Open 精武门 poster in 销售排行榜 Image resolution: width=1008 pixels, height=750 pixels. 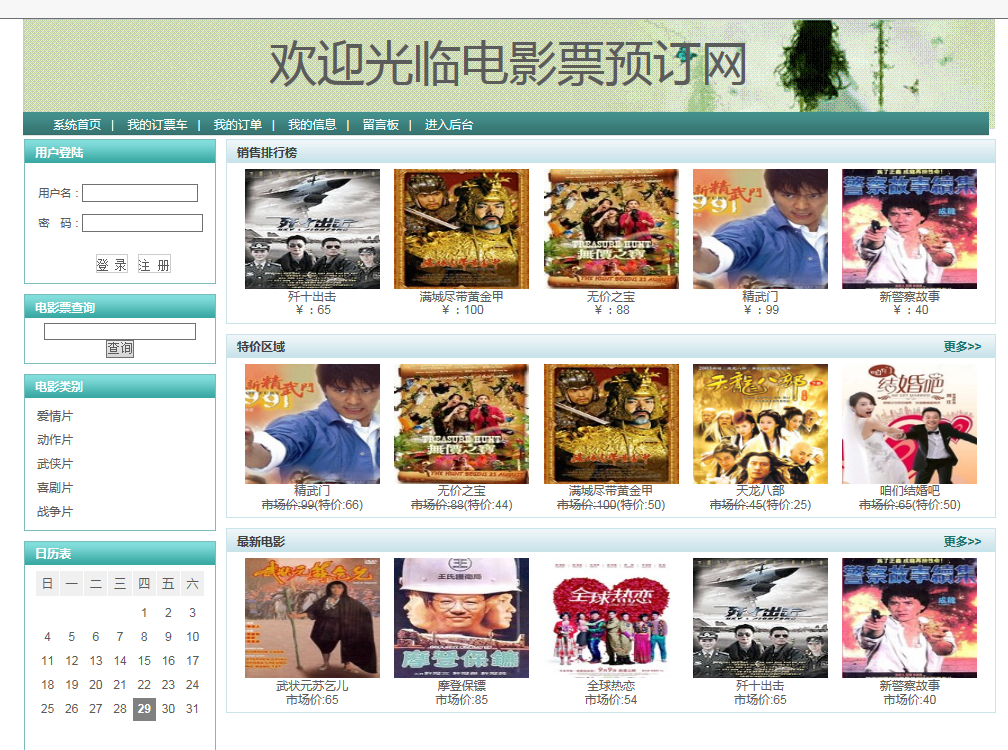point(760,229)
